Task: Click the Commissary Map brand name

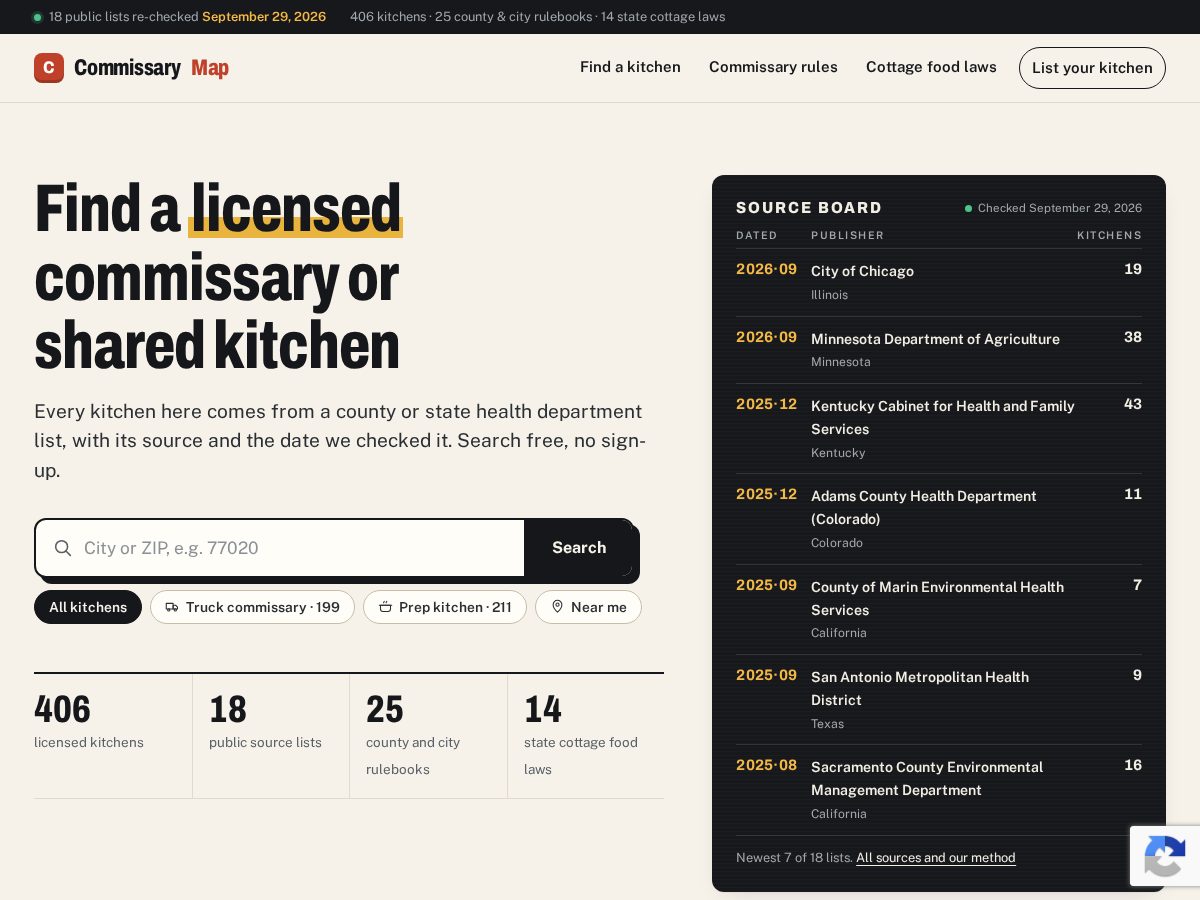Action: pyautogui.click(x=151, y=68)
